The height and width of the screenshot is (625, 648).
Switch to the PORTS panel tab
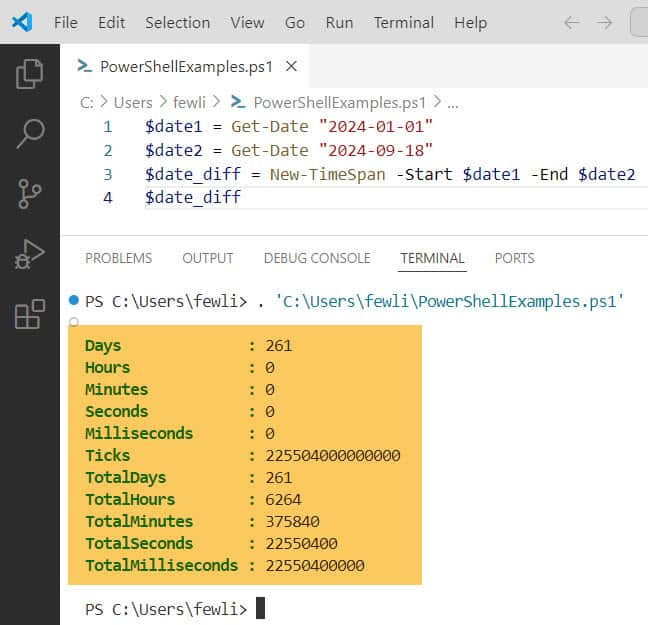(515, 258)
